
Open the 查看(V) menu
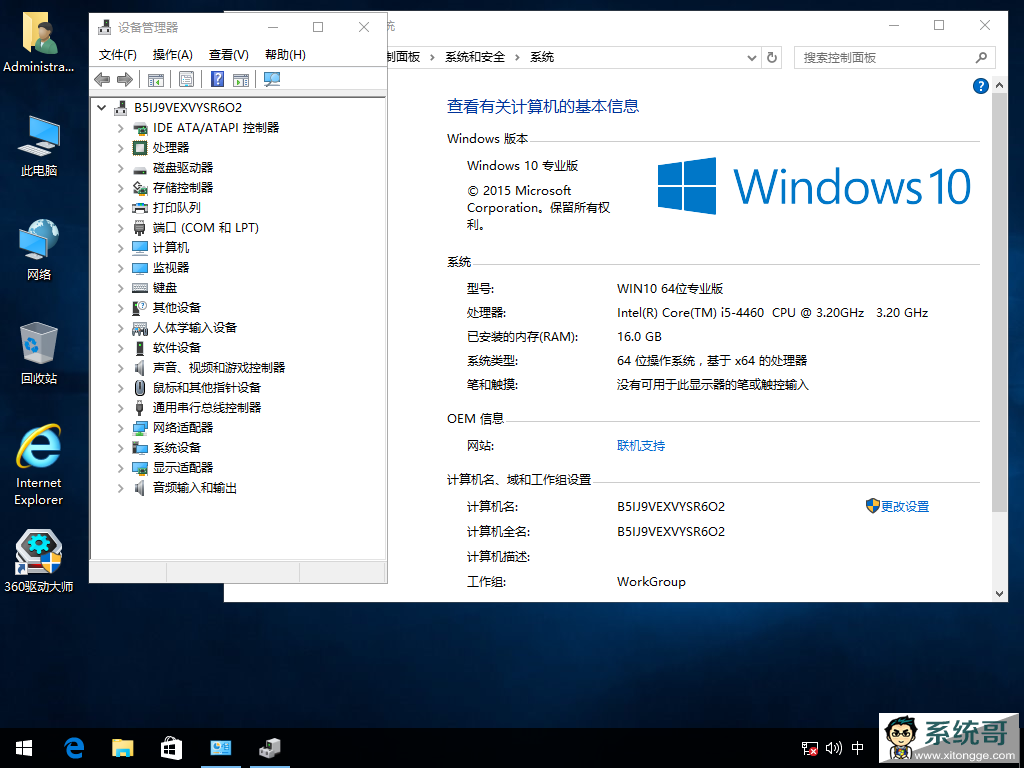click(229, 55)
